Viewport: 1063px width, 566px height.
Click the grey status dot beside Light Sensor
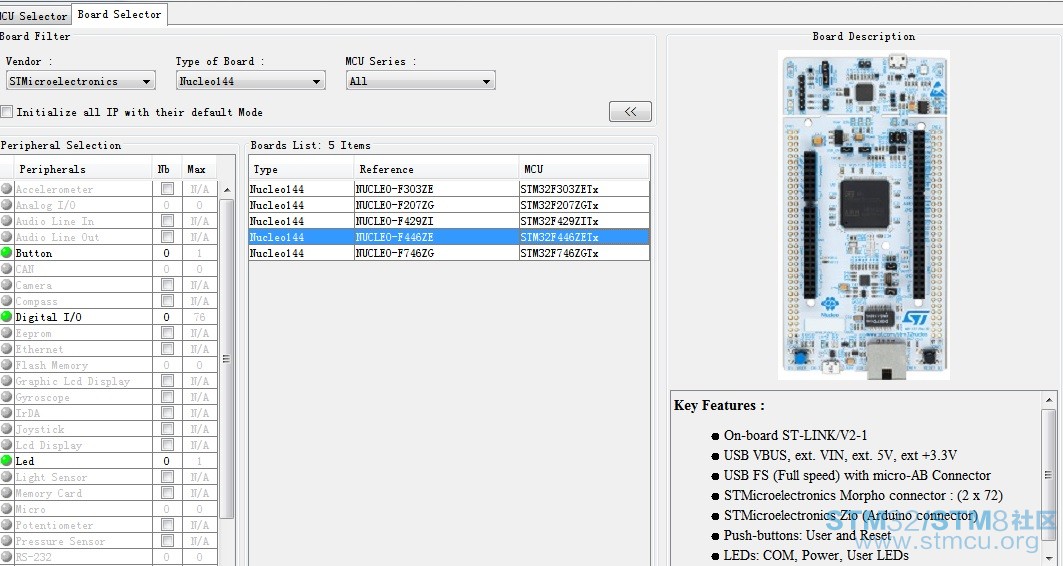tap(7, 477)
